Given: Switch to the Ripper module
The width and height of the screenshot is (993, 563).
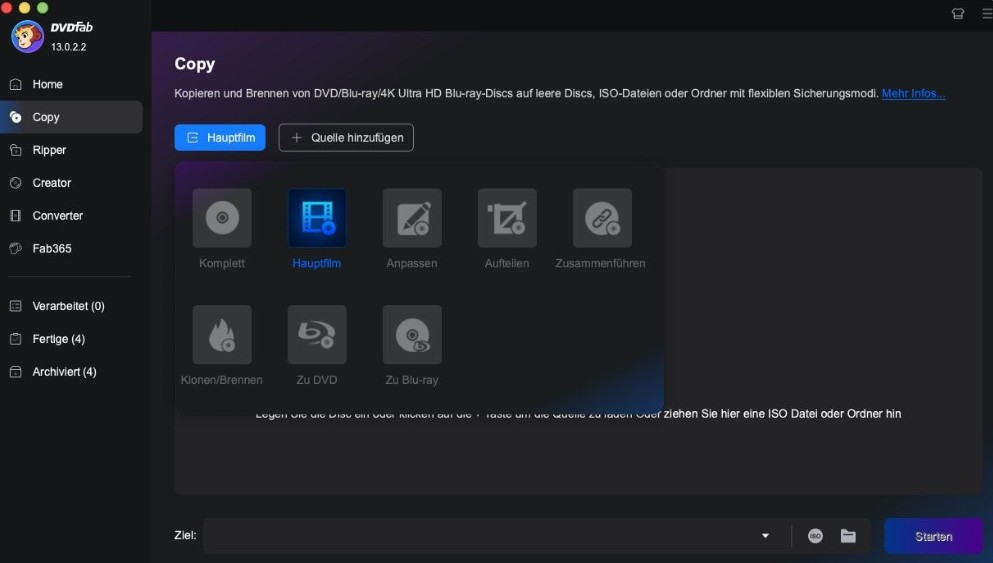Looking at the screenshot, I should pyautogui.click(x=71, y=150).
